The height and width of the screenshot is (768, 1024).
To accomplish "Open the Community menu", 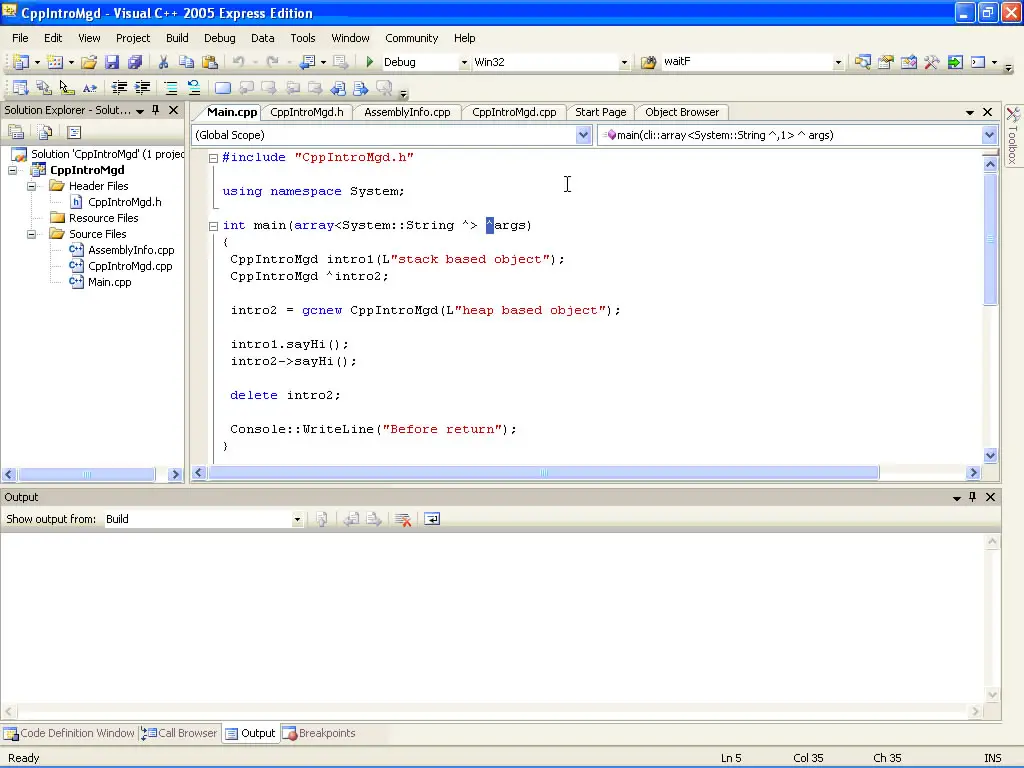I will coord(411,38).
